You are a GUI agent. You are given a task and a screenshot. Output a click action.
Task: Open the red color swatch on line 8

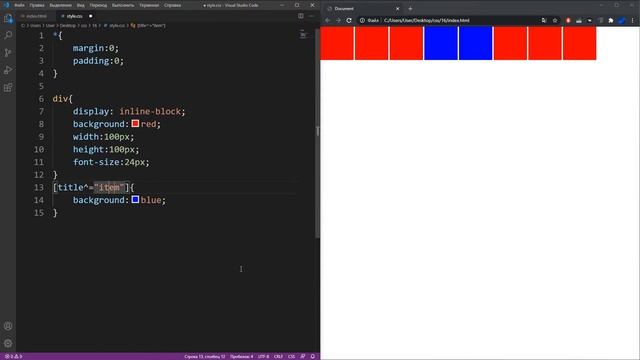coord(135,123)
